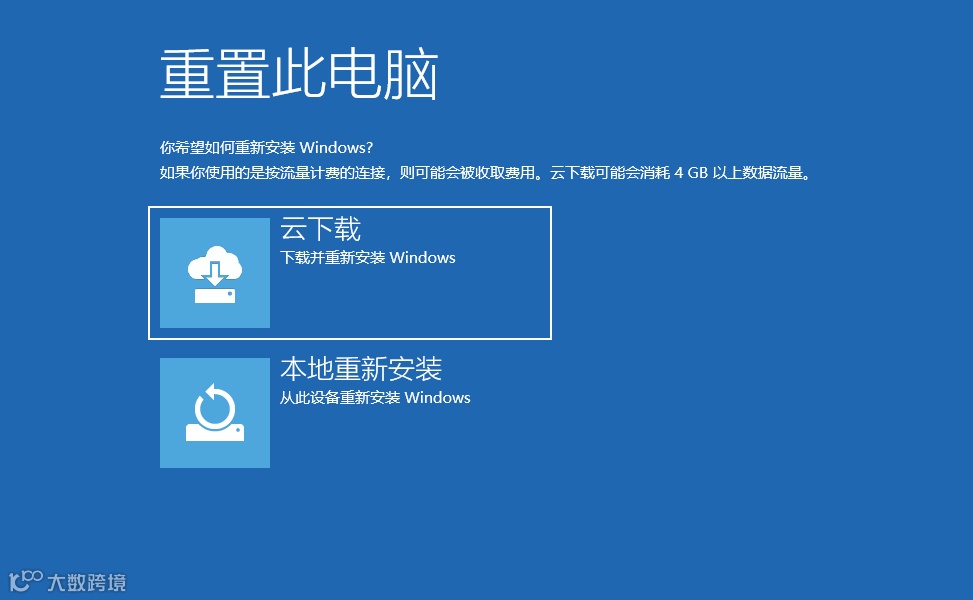The width and height of the screenshot is (973, 600).
Task: Click the local reinstall circular arrow icon
Action: click(215, 413)
